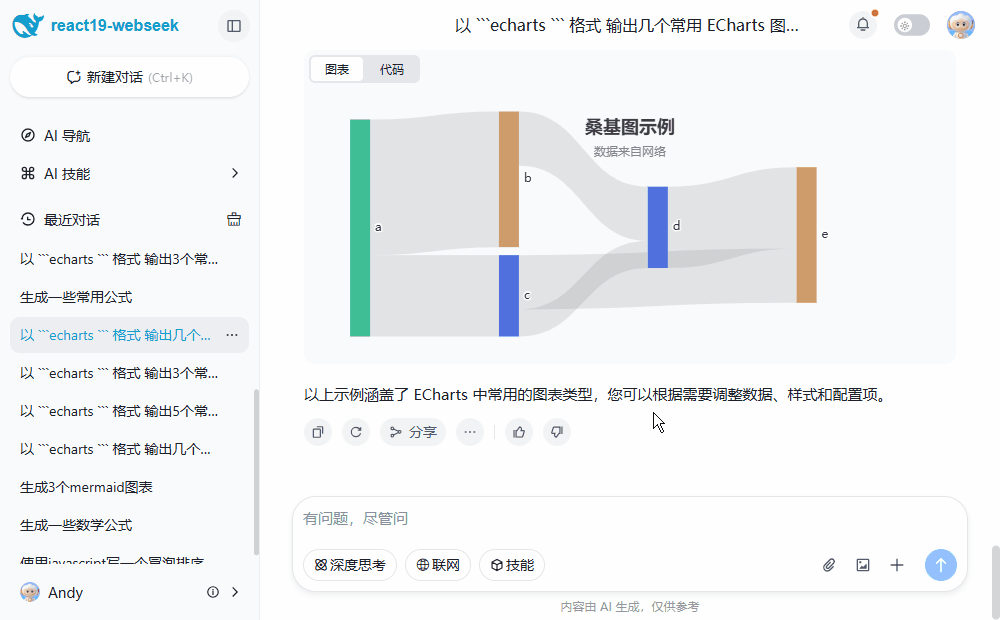Click the main page scrollbar thumb
The width and height of the screenshot is (1000, 620).
[x=996, y=582]
